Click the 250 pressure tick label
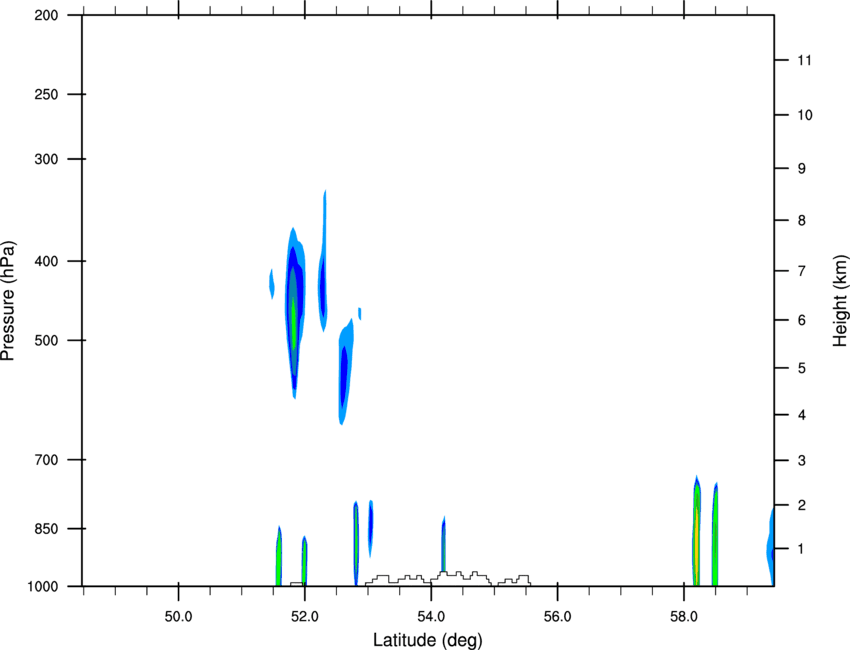Viewport: 850px width, 650px height. pyautogui.click(x=46, y=94)
